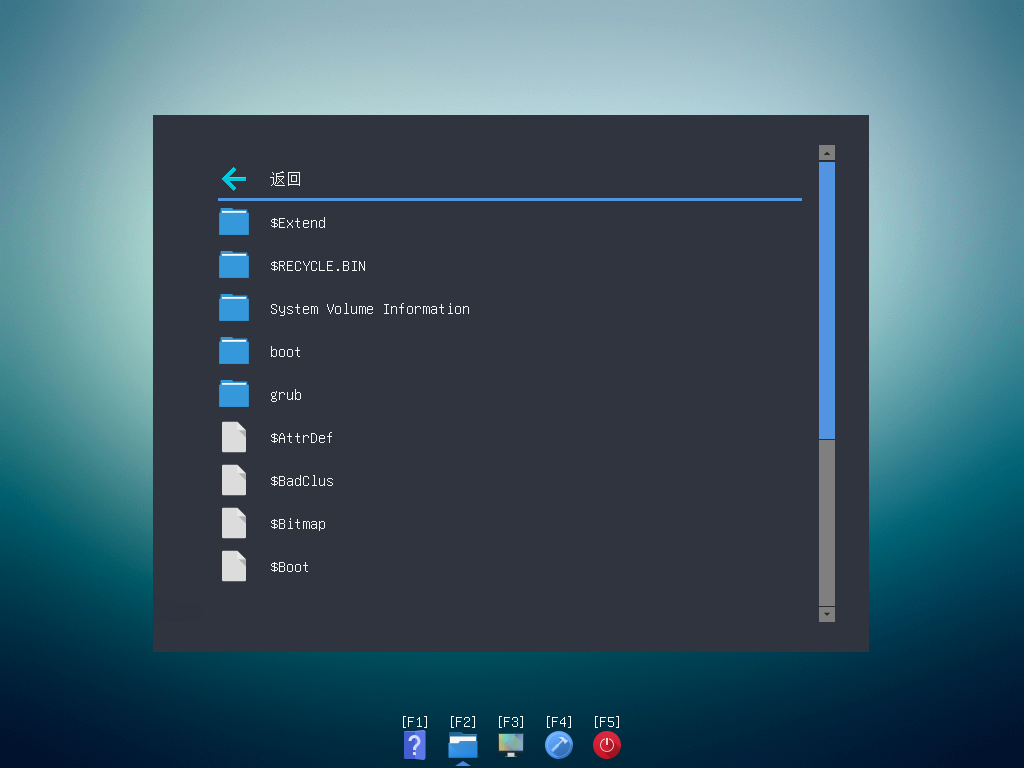This screenshot has width=1024, height=768.
Task: Open the boot folder icon
Action: click(233, 351)
